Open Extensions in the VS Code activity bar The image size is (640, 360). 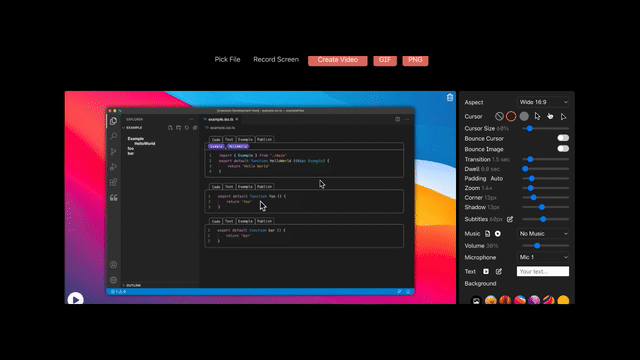point(113,182)
